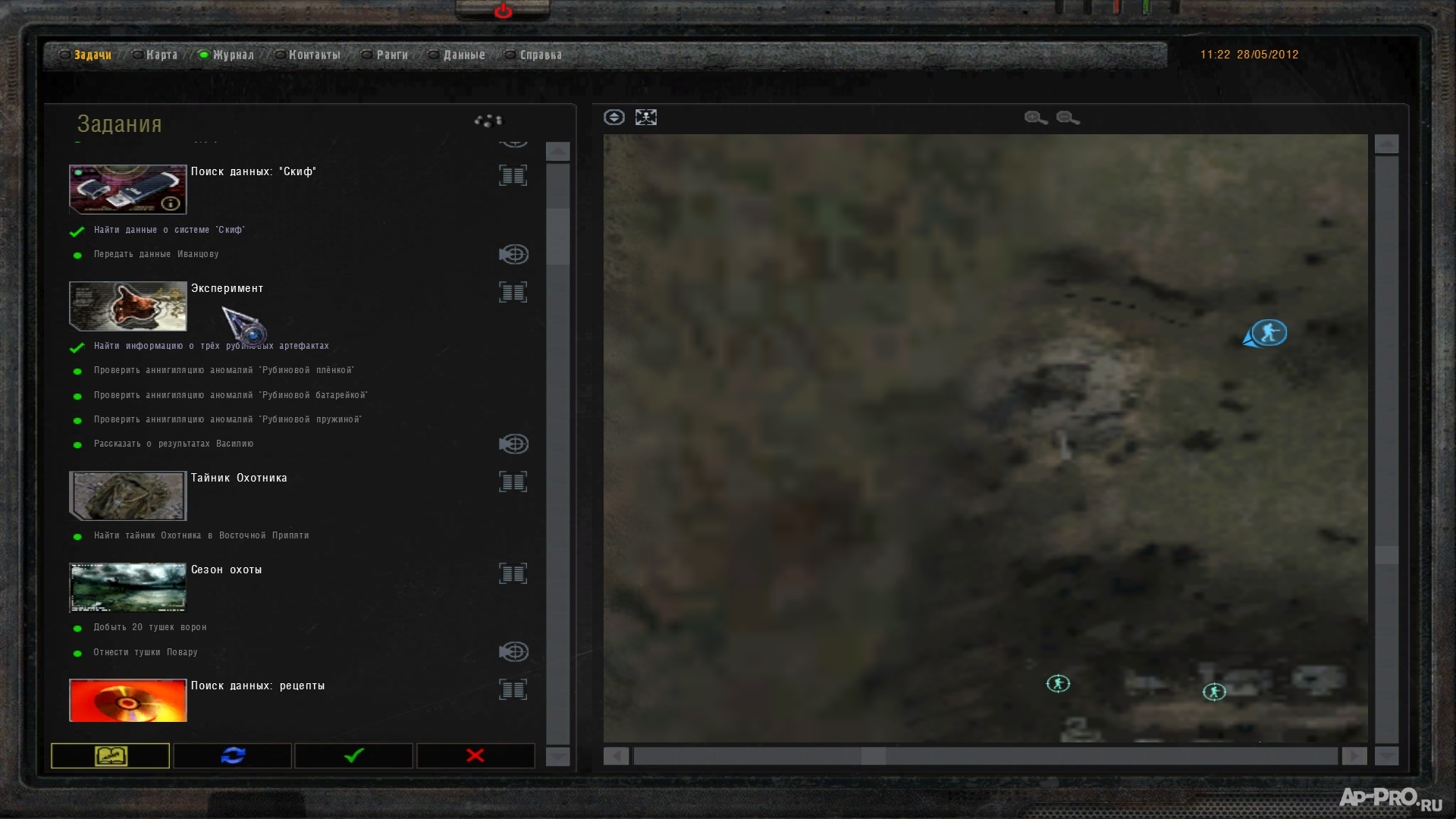The height and width of the screenshot is (819, 1456).
Task: Select objective Отнести тушки Повару
Action: coord(146,652)
